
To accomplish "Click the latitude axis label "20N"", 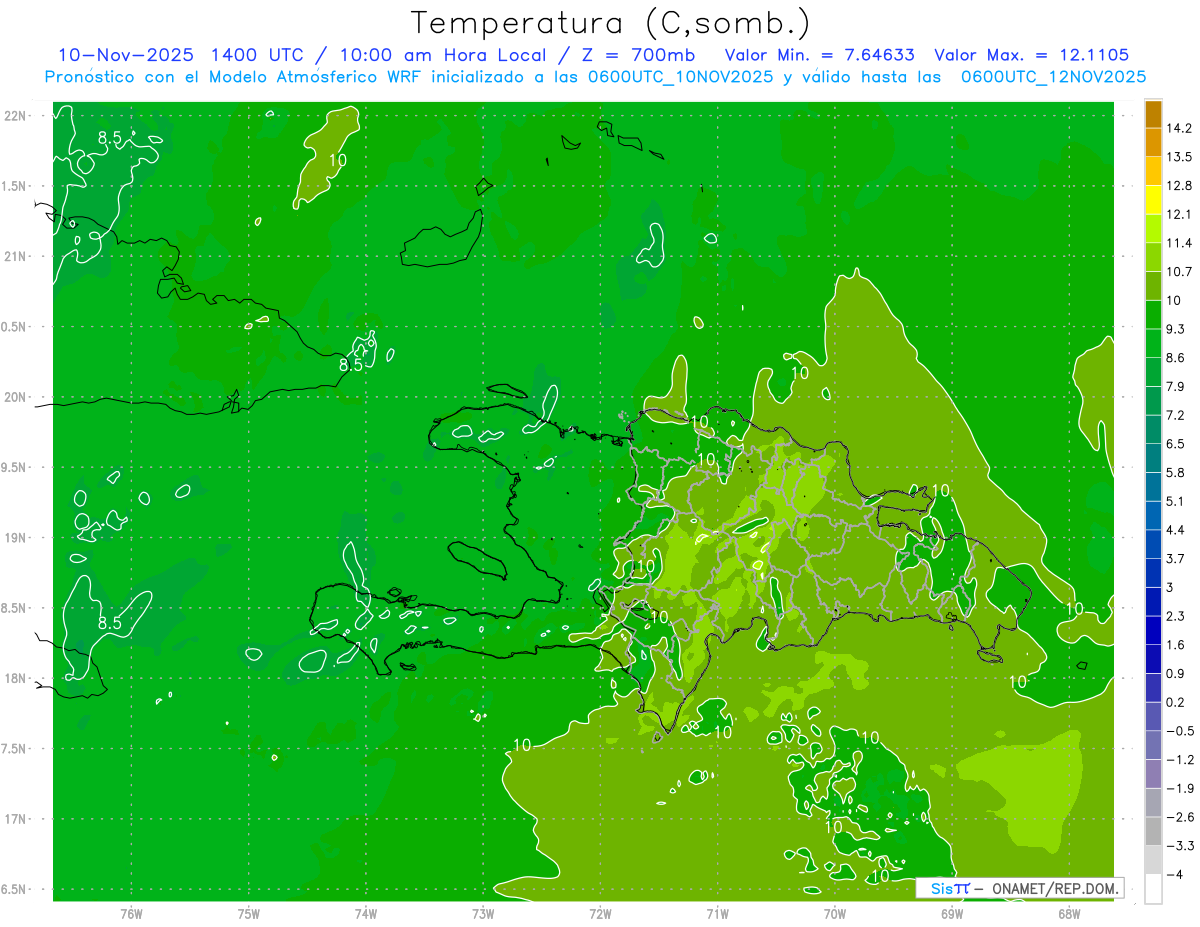I will (x=15, y=398).
